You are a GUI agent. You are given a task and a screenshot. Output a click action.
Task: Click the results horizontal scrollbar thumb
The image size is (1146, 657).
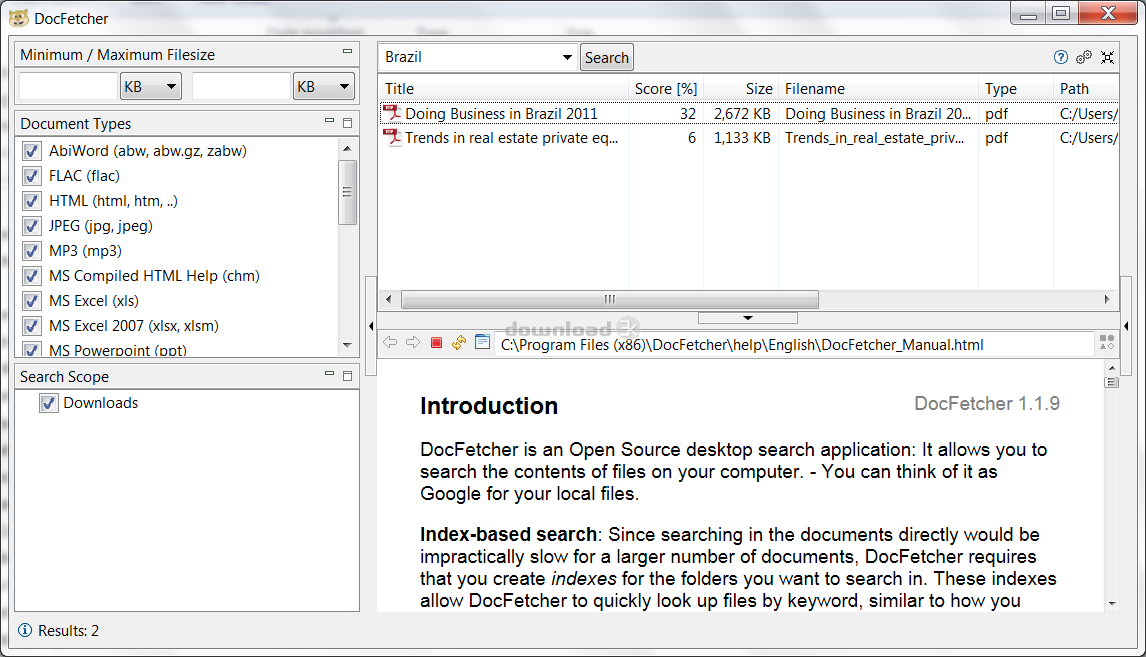[x=609, y=299]
